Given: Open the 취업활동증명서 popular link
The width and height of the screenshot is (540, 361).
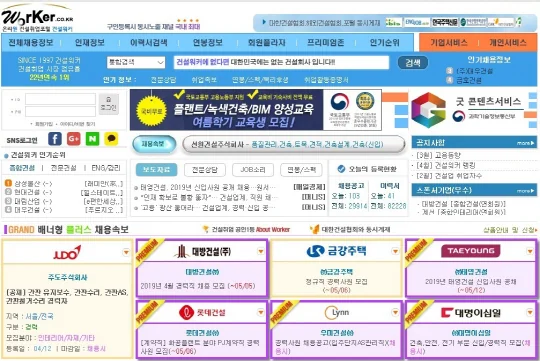Looking at the screenshot, I should click(326, 80).
